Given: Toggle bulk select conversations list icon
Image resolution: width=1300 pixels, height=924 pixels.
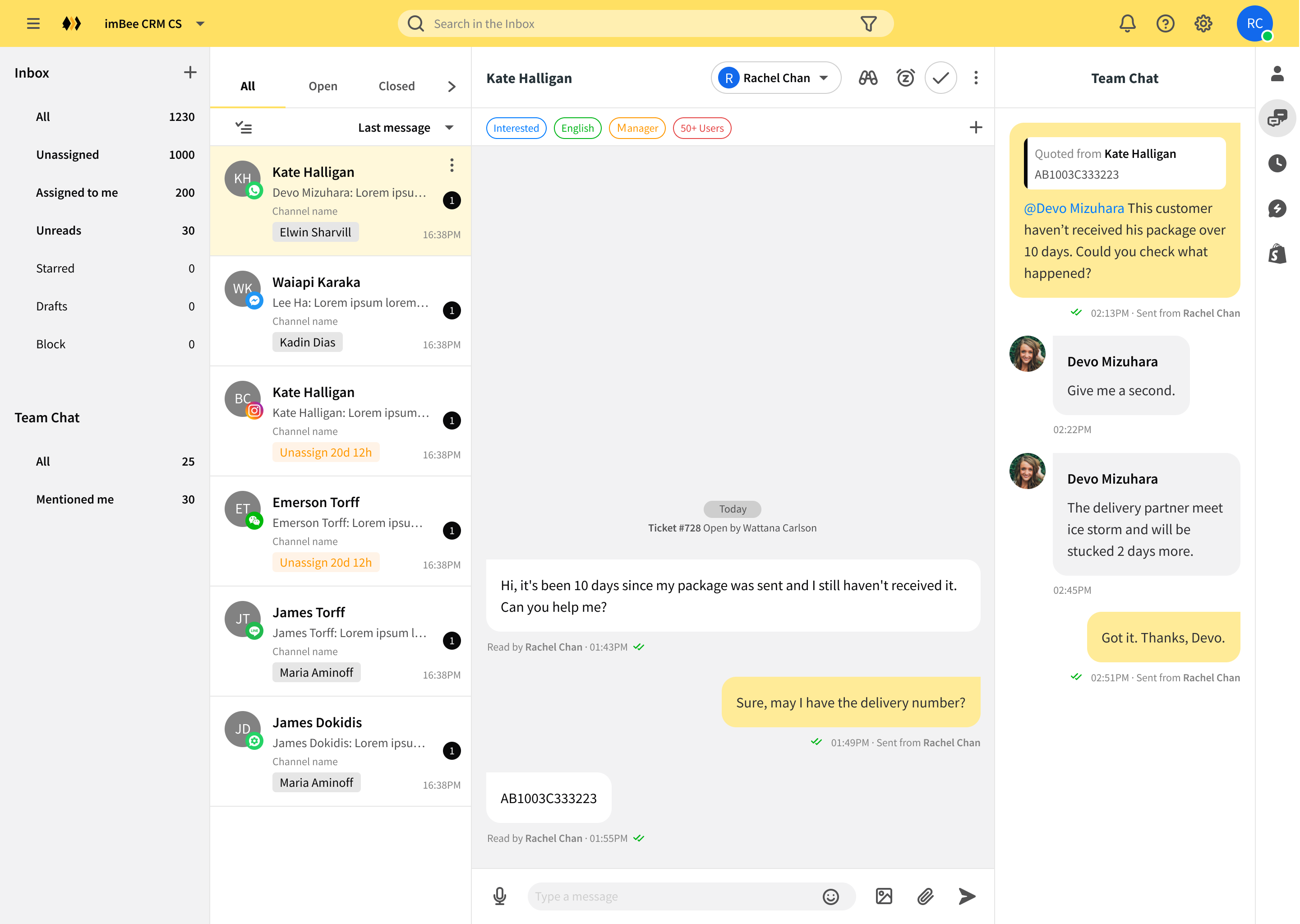Looking at the screenshot, I should click(244, 127).
